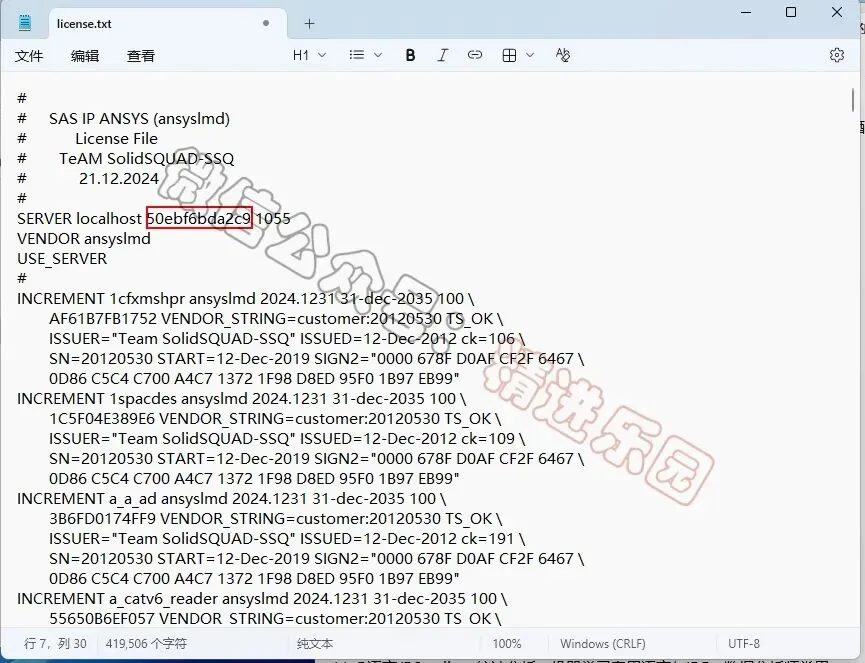Minimize the Notepad window
The width and height of the screenshot is (865, 663).
point(746,12)
